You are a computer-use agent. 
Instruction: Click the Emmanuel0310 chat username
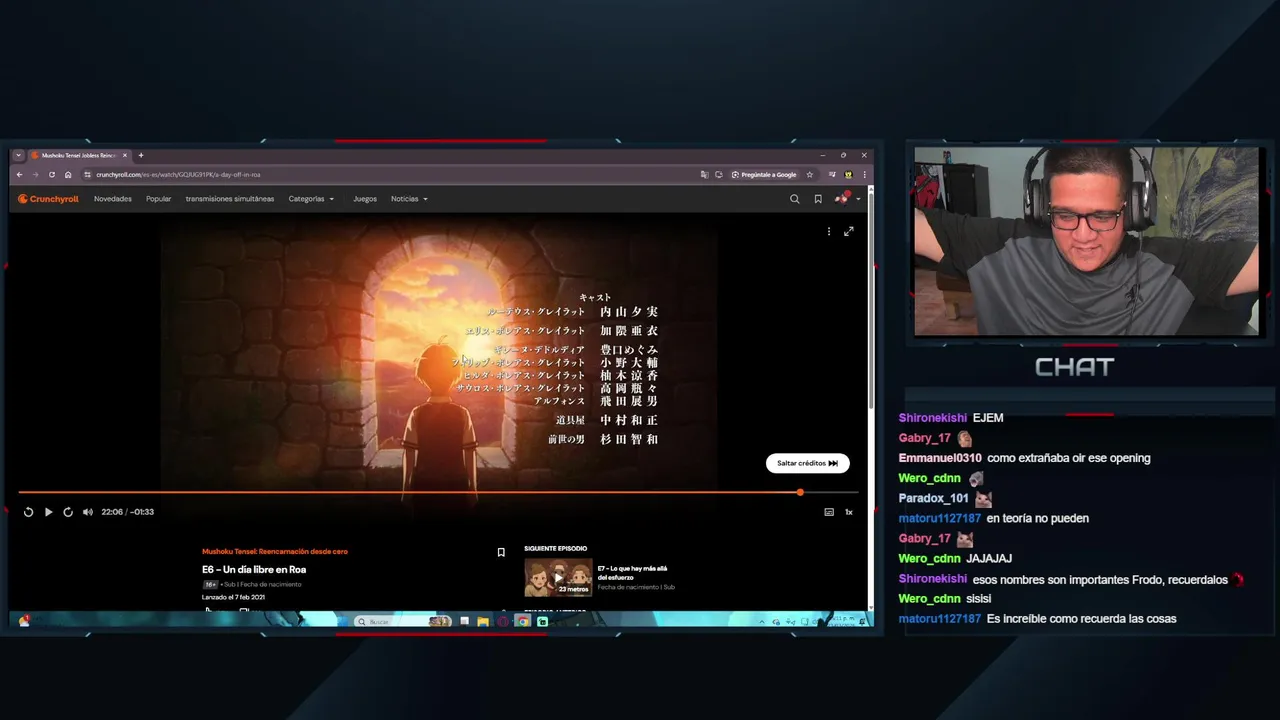(x=940, y=458)
